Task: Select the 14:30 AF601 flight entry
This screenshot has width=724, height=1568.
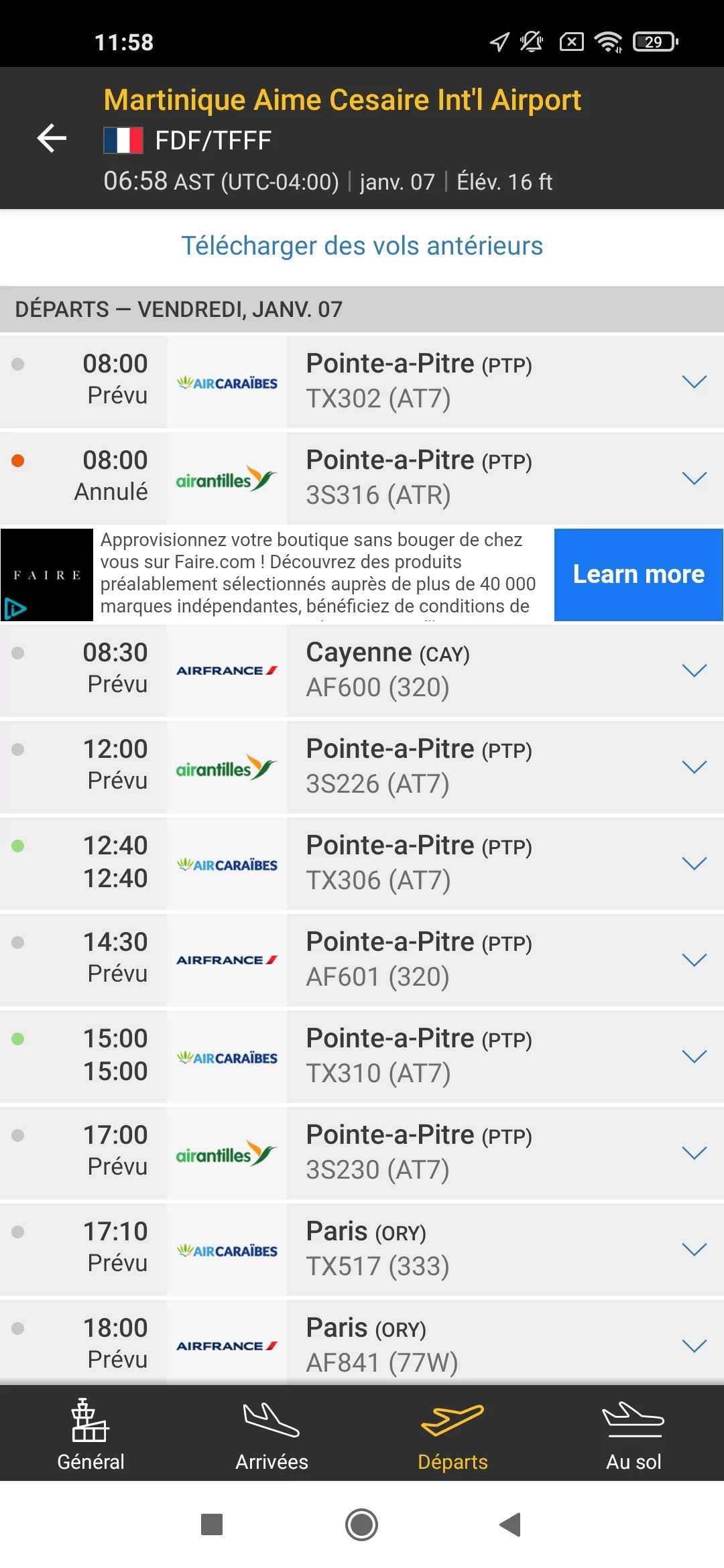Action: click(362, 960)
